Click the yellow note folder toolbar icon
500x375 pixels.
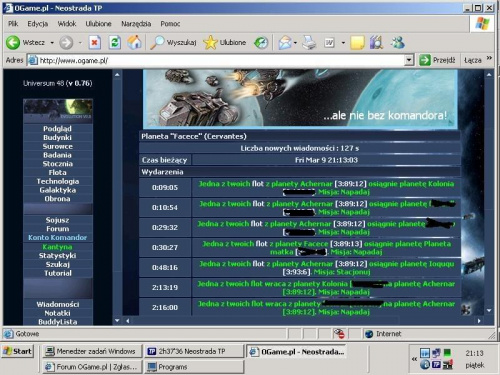tap(357, 43)
